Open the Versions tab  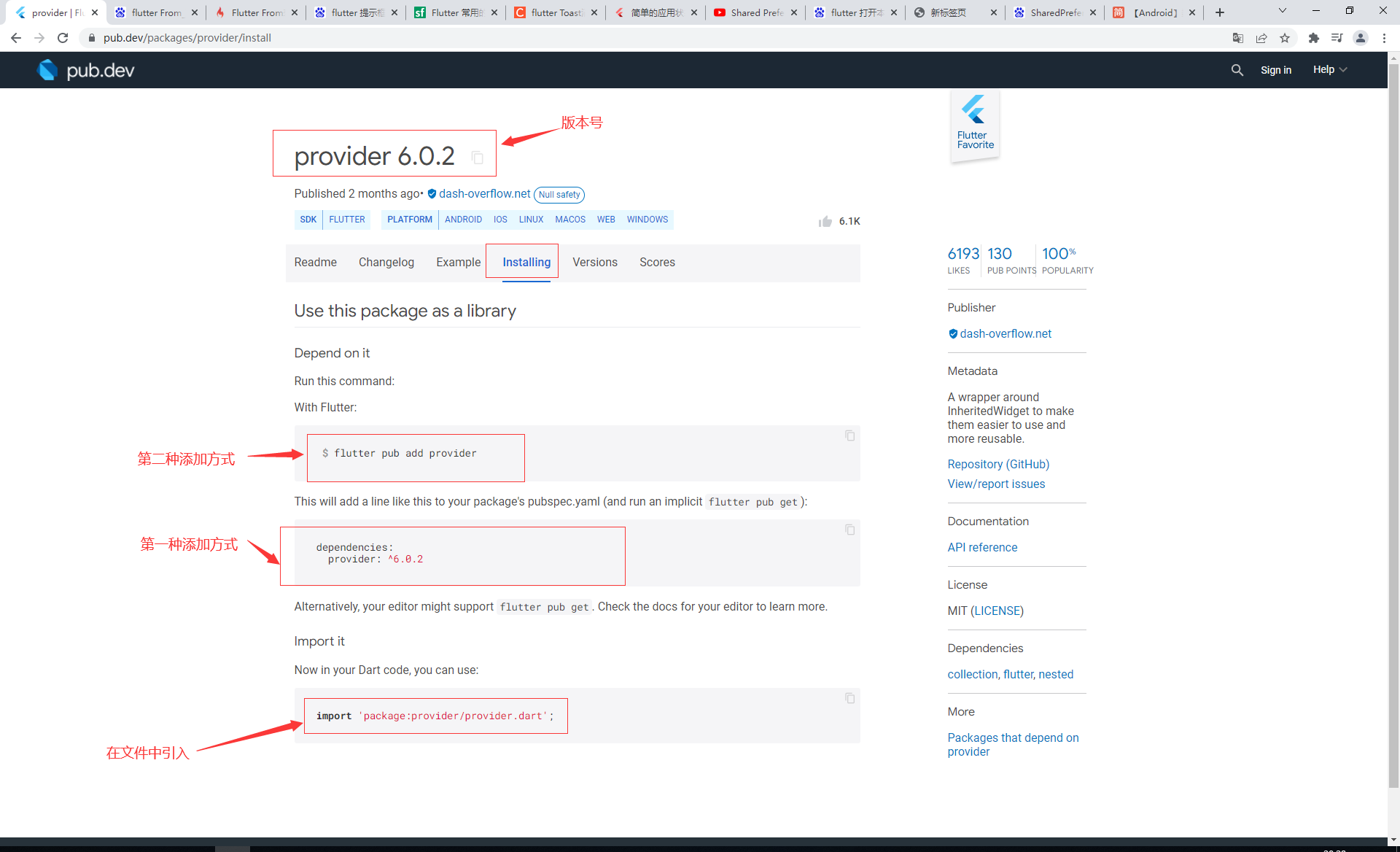595,263
